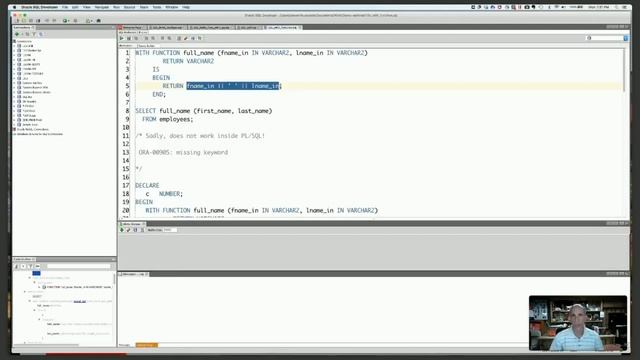The image size is (640, 360).
Task: Open SQL History from worksheet toolbar
Action: (200, 38)
